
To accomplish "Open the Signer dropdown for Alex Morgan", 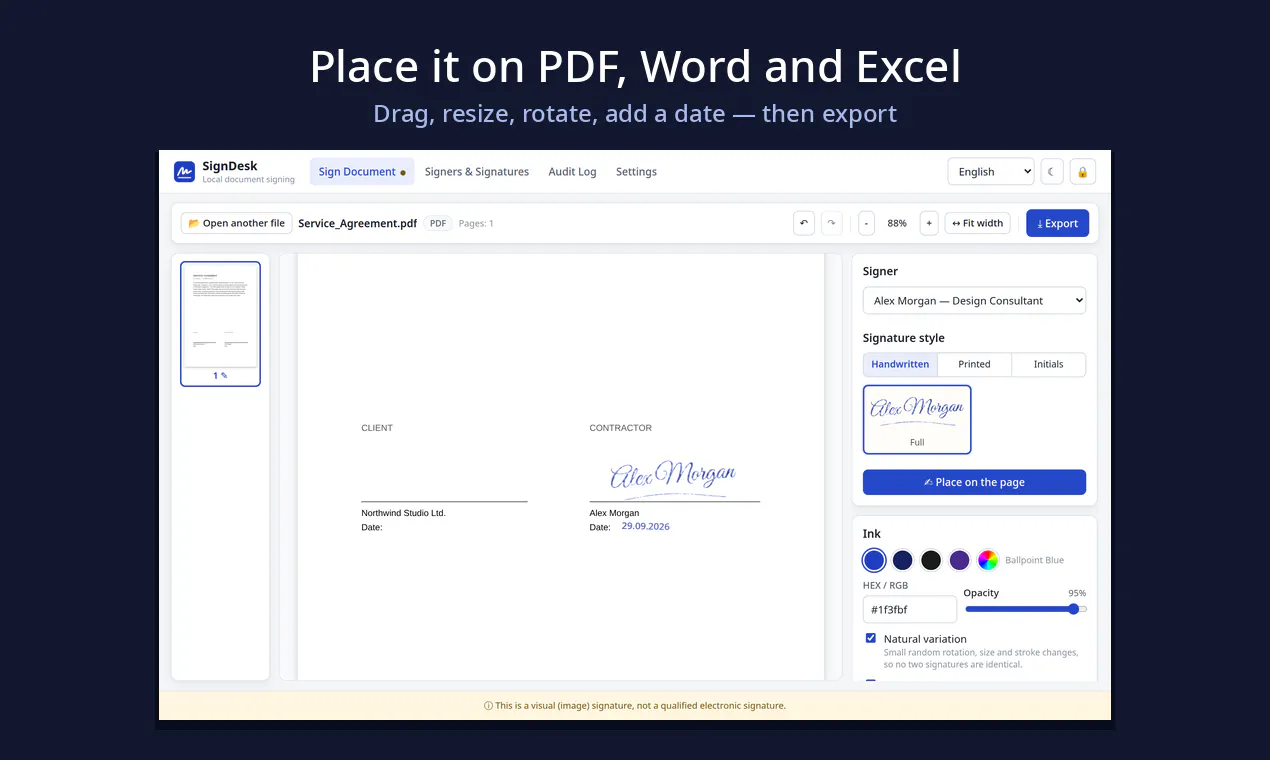I will [x=974, y=301].
